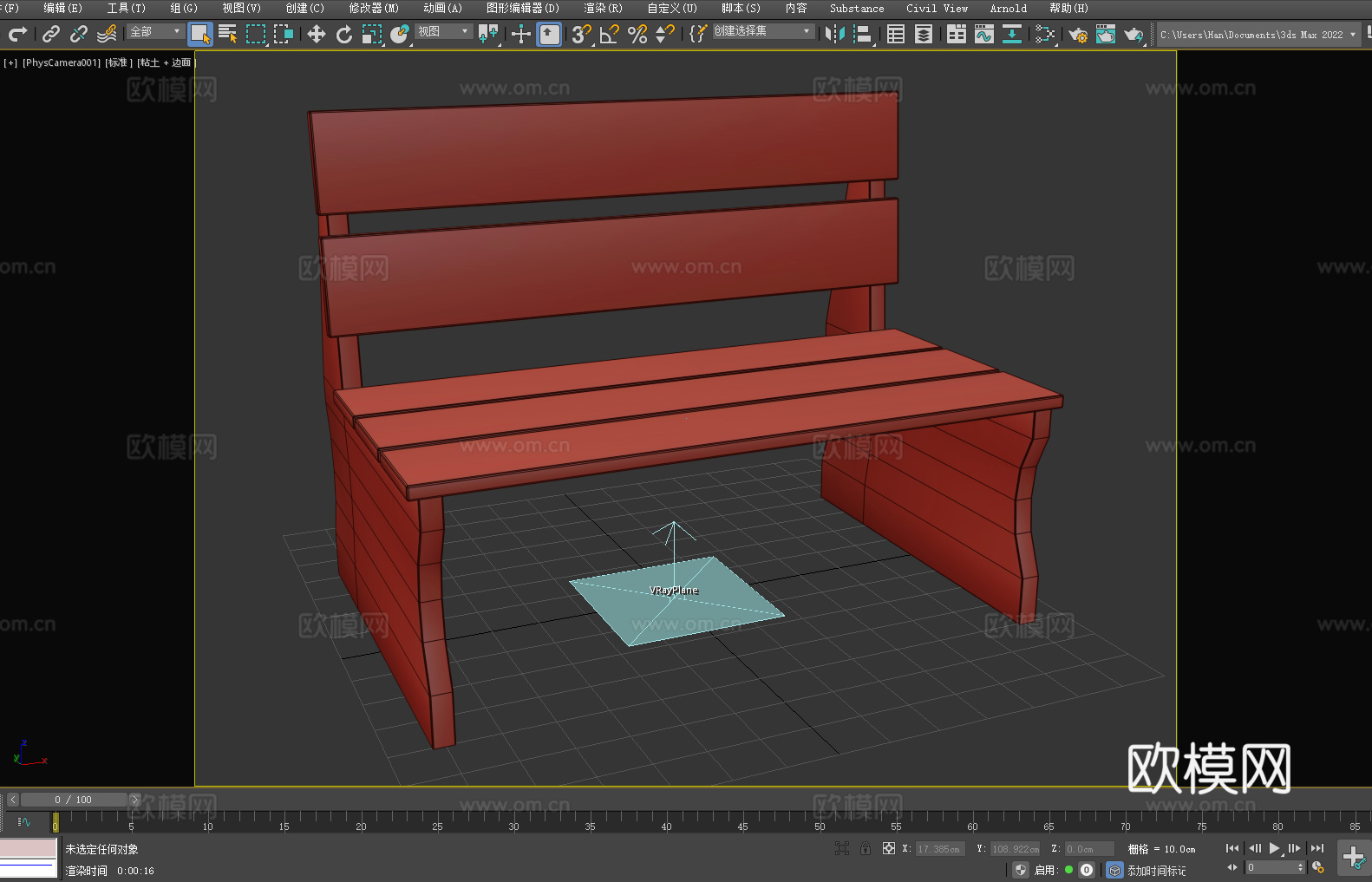The image size is (1372, 882).
Task: Select the Link tool (chain icon)
Action: [51, 34]
